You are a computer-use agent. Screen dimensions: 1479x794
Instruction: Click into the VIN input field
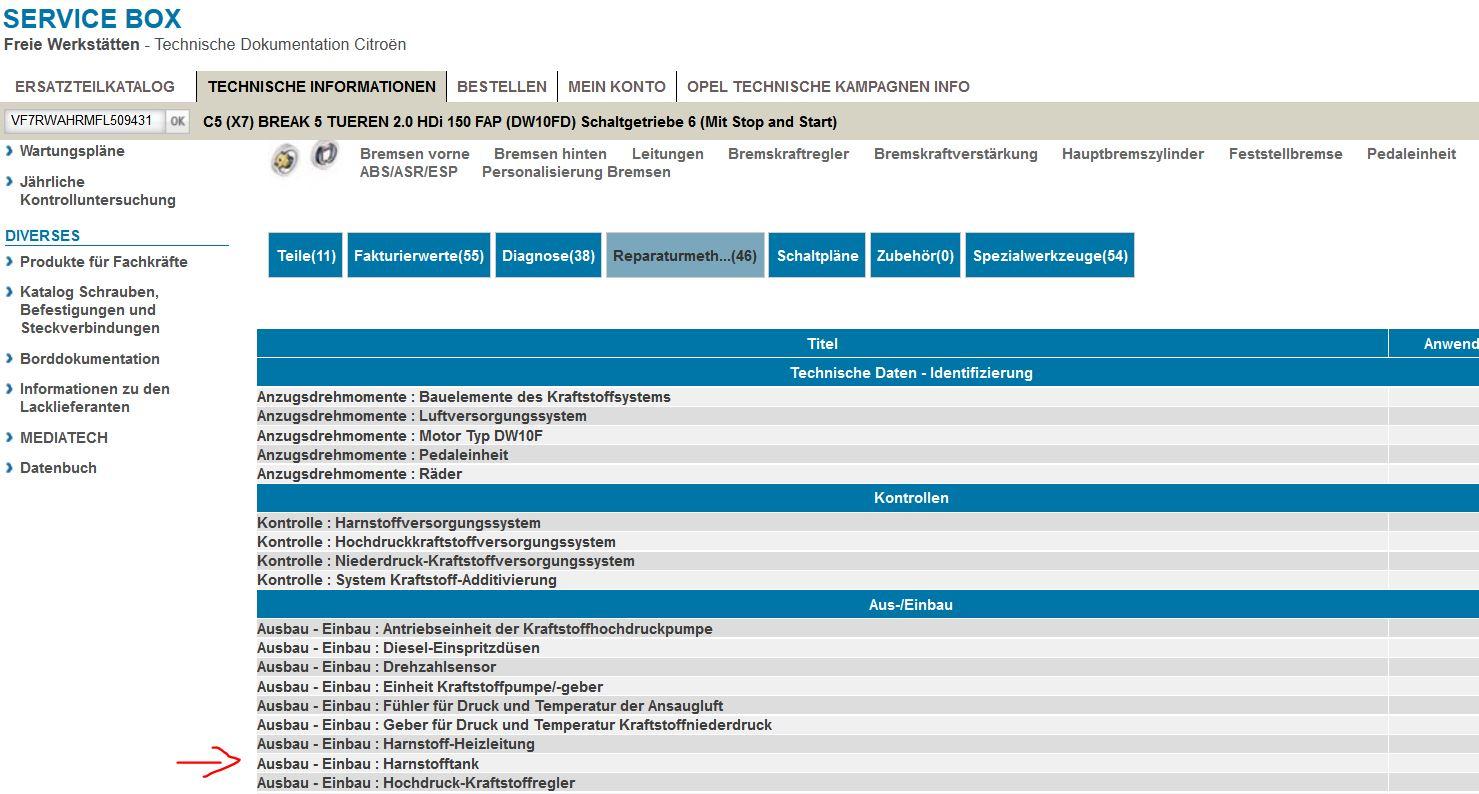point(84,121)
